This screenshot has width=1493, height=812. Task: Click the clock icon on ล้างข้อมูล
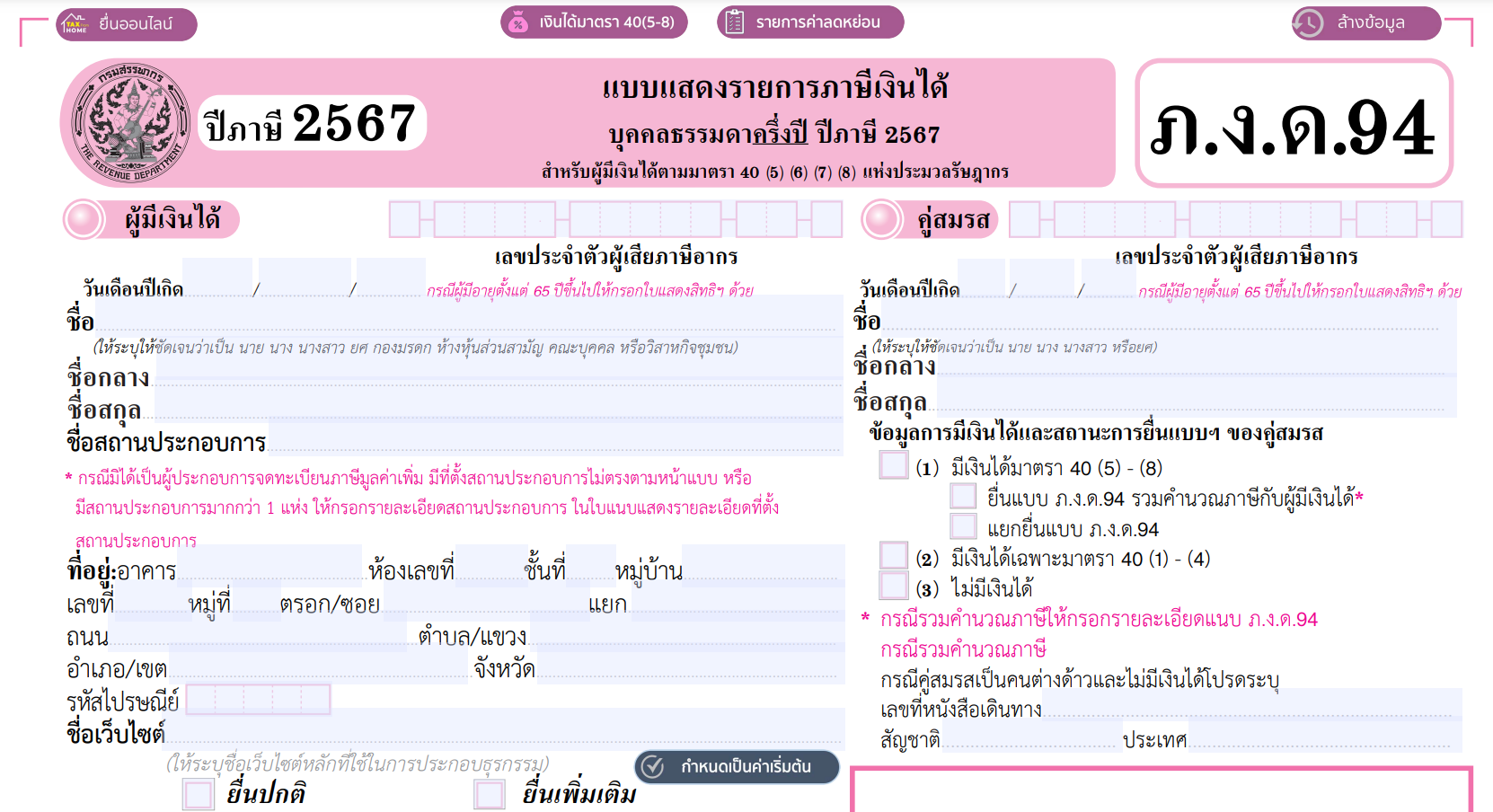pyautogui.click(x=1309, y=23)
